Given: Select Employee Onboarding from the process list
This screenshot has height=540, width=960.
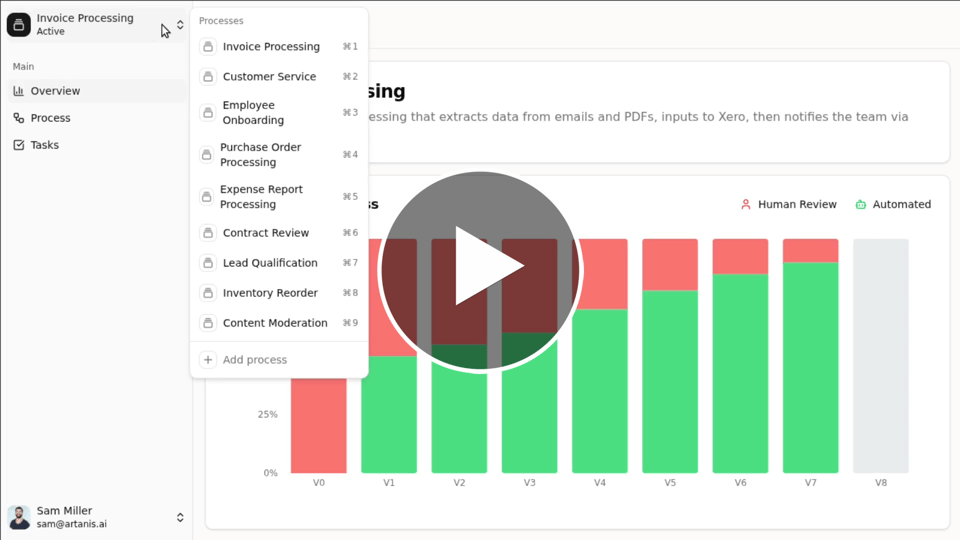Looking at the screenshot, I should tap(253, 112).
